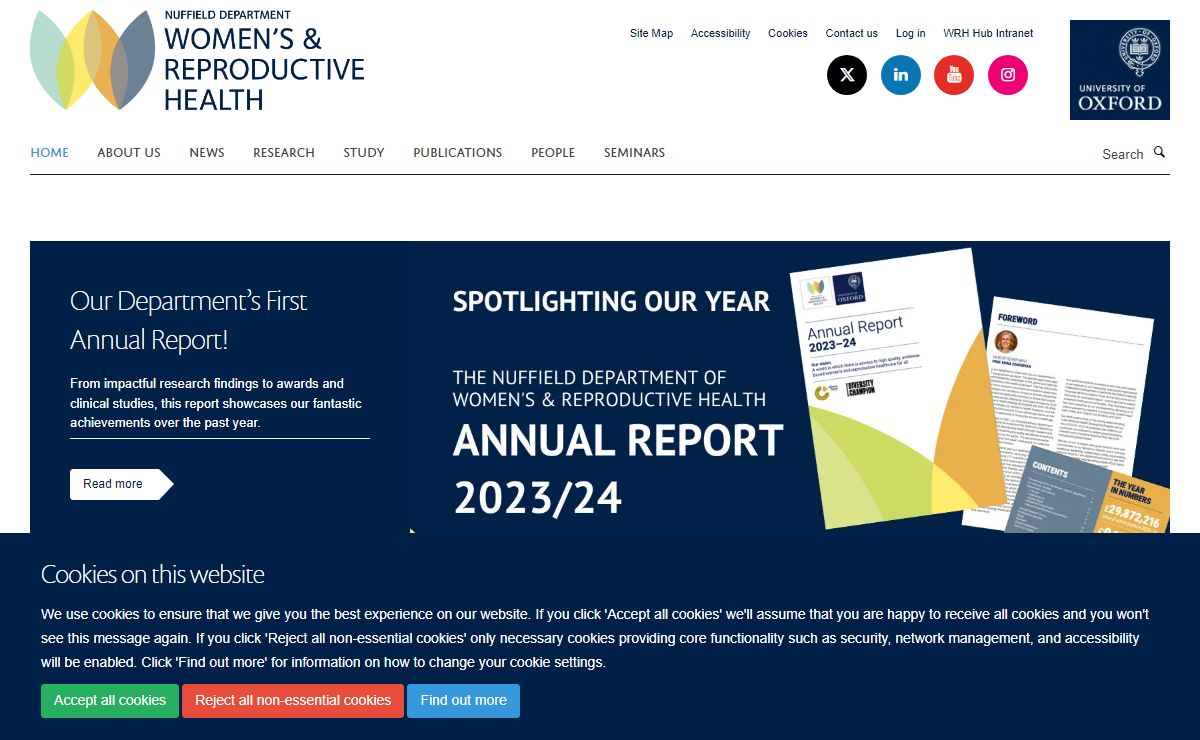
Task: Open the Cookies link in header
Action: click(788, 33)
